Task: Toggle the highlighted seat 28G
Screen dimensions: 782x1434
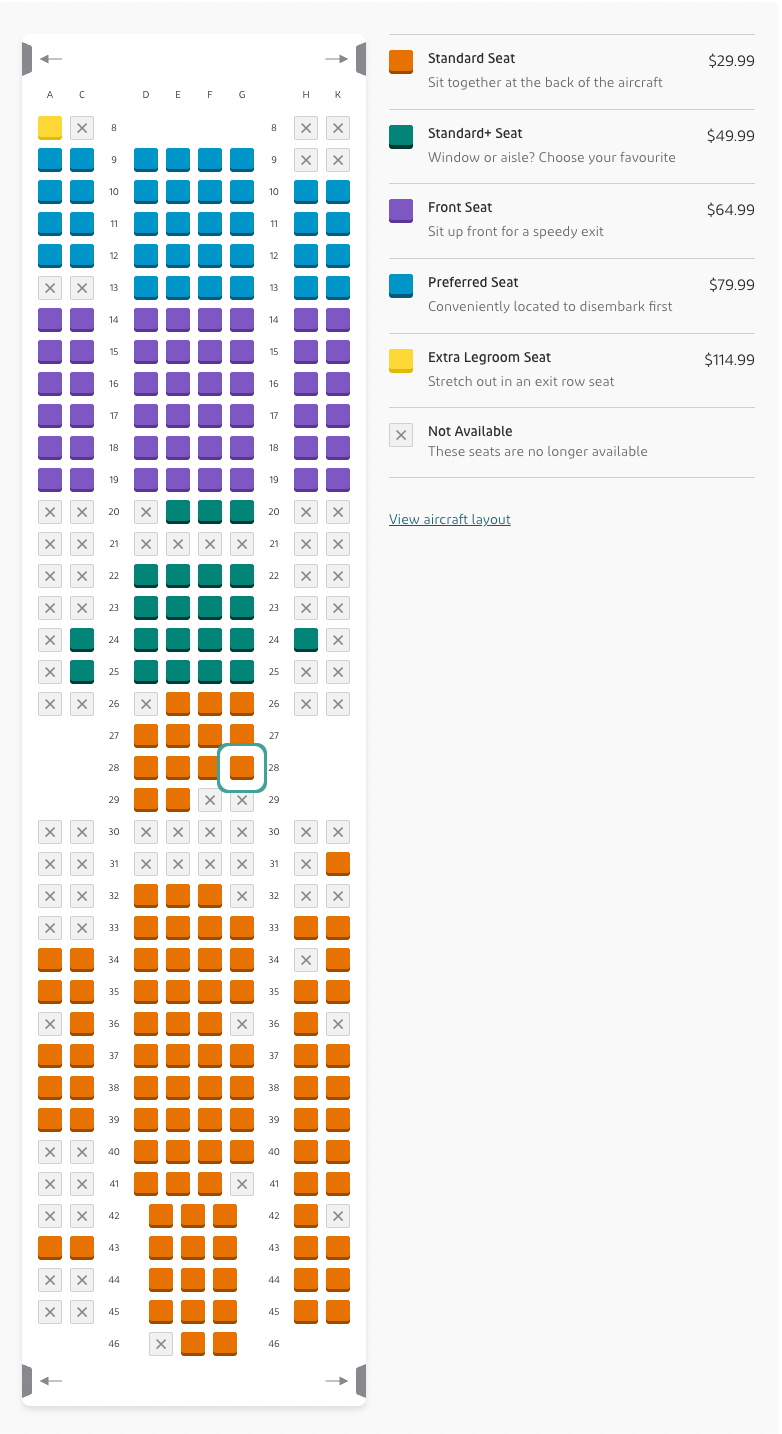Action: pyautogui.click(x=242, y=768)
